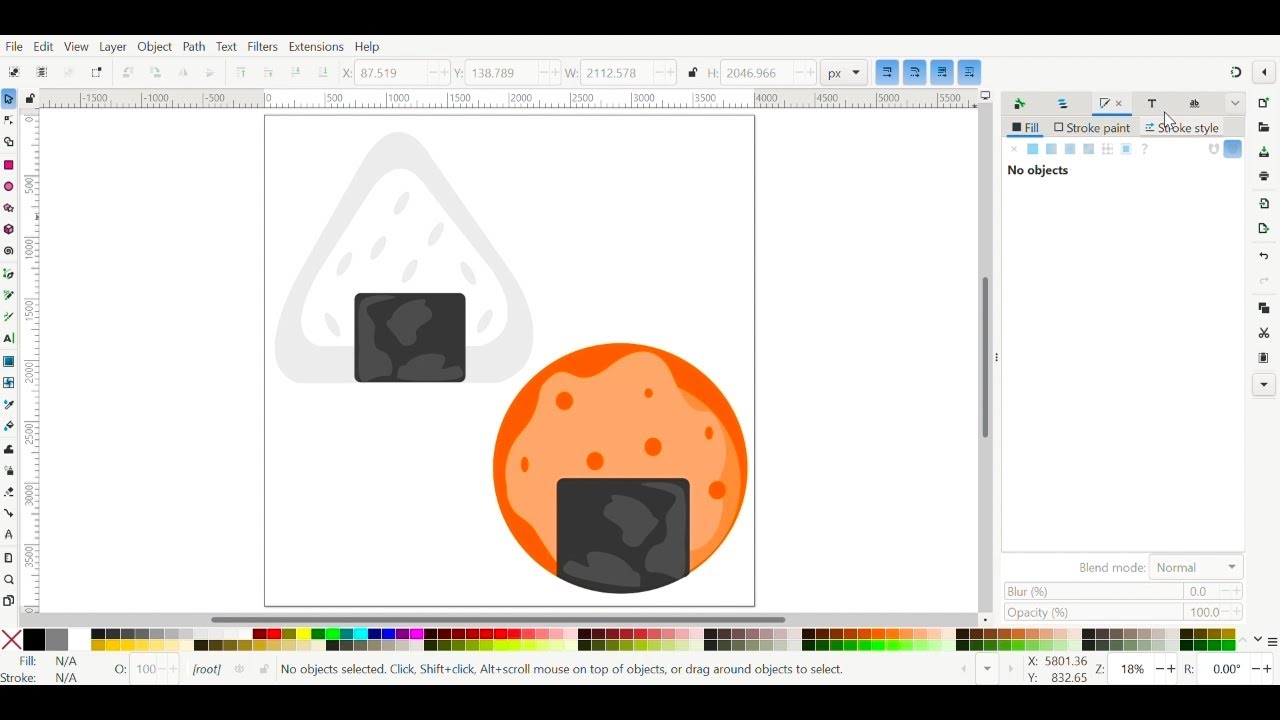The image size is (1280, 720).
Task: Select the Spray tool
Action: point(9,471)
